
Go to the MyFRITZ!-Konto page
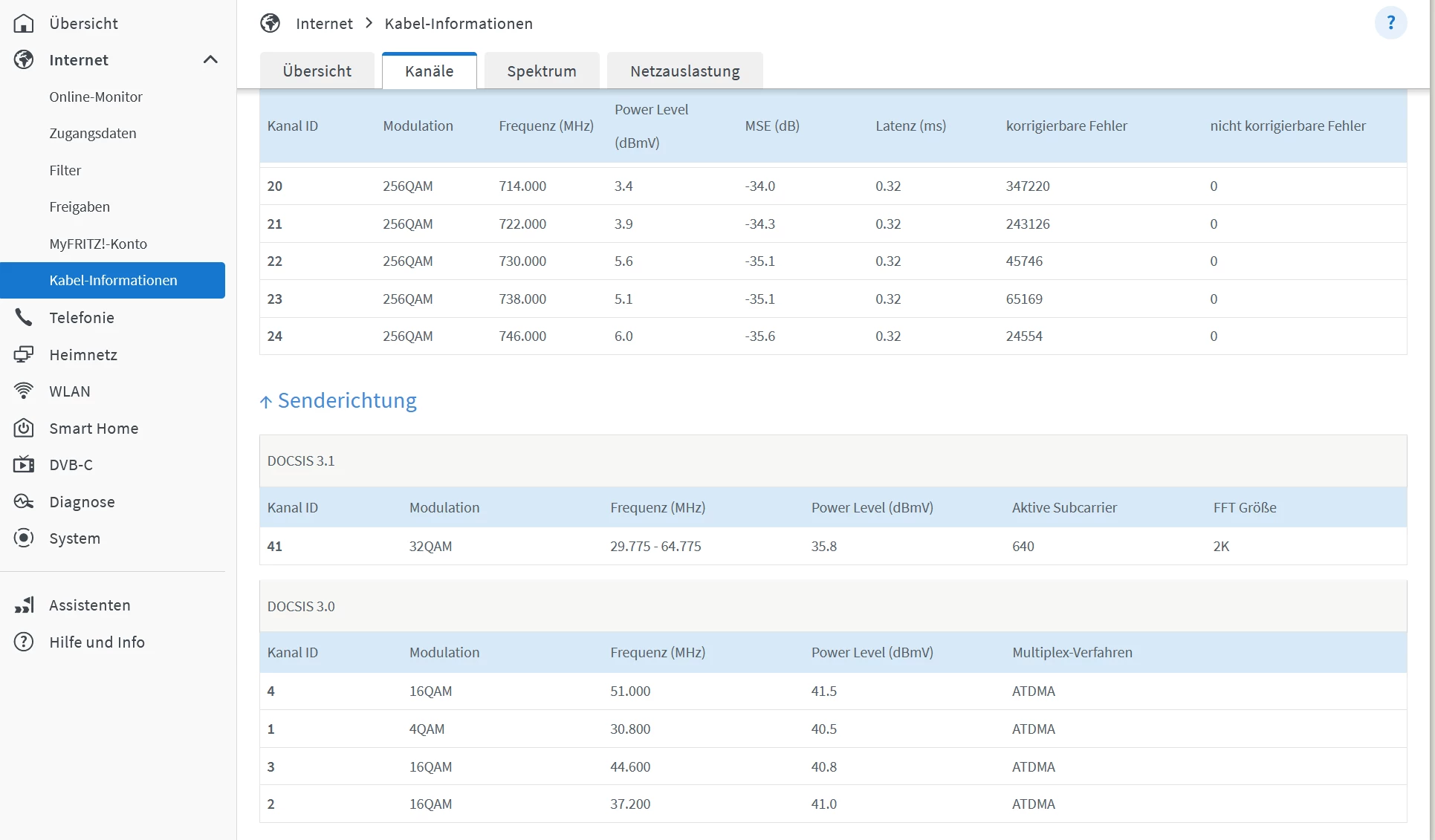tap(98, 244)
